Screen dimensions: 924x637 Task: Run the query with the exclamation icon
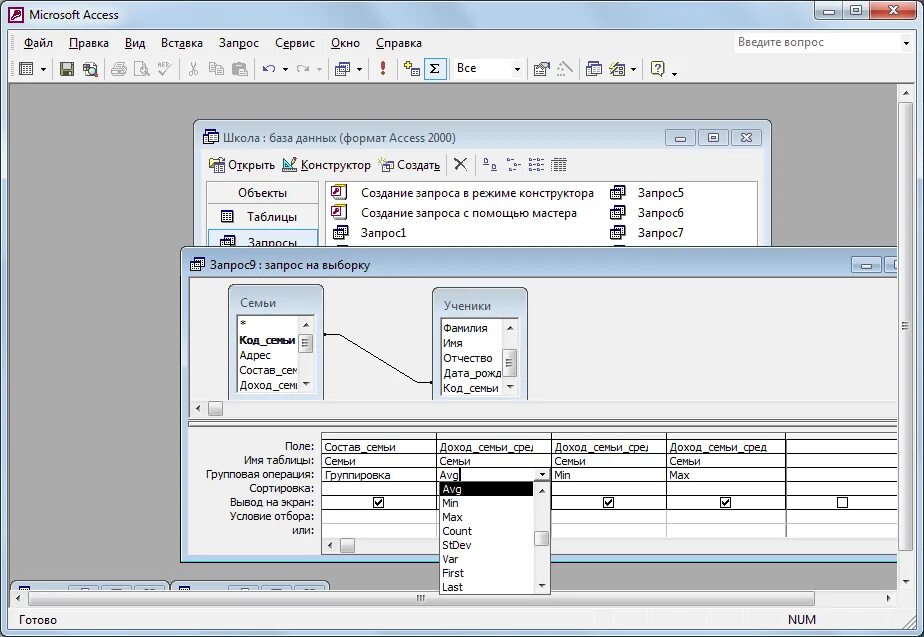point(383,68)
